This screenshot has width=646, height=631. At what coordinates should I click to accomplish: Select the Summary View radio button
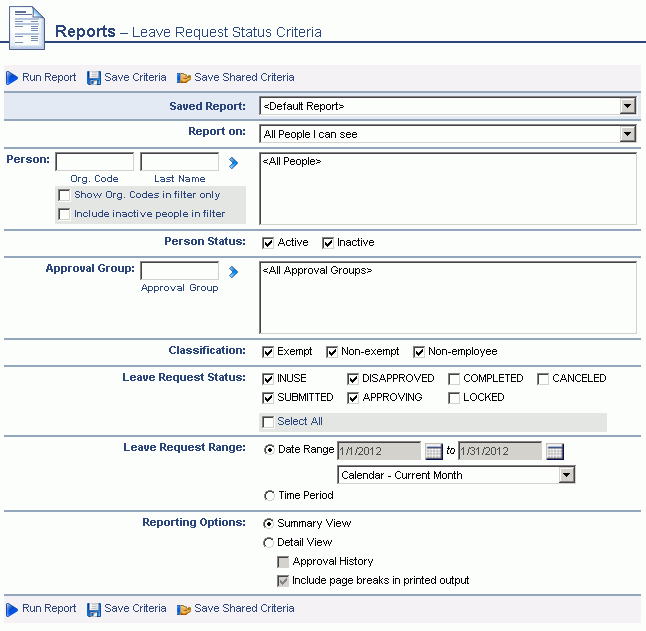pyautogui.click(x=268, y=523)
